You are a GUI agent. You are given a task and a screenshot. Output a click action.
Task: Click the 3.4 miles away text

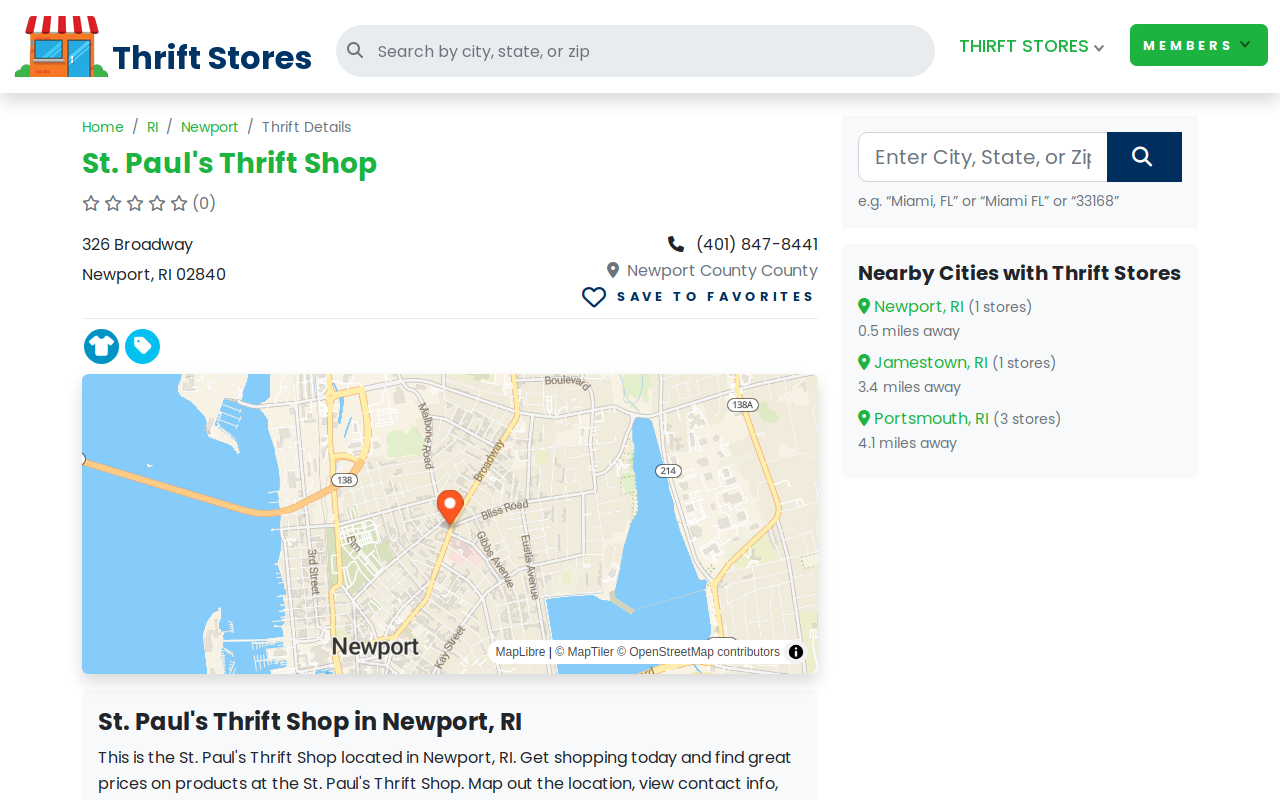point(909,387)
